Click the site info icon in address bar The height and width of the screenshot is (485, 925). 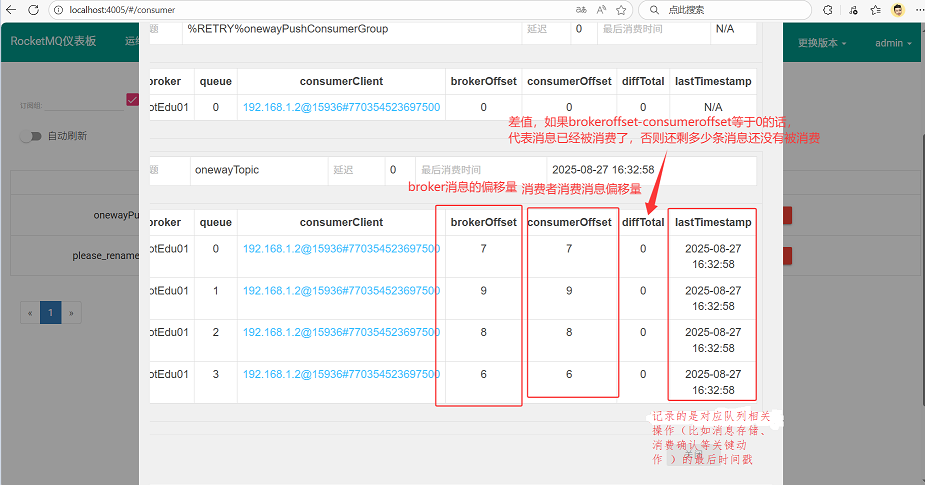59,10
